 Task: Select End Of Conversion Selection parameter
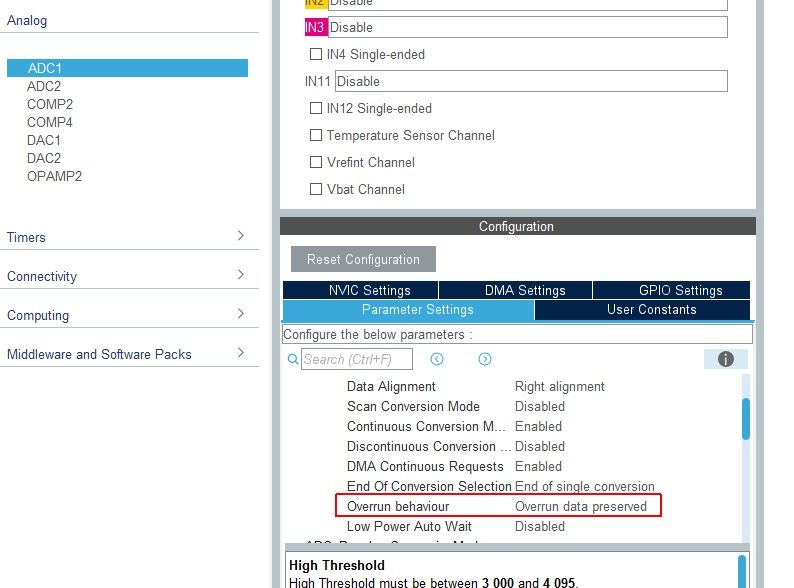[429, 486]
